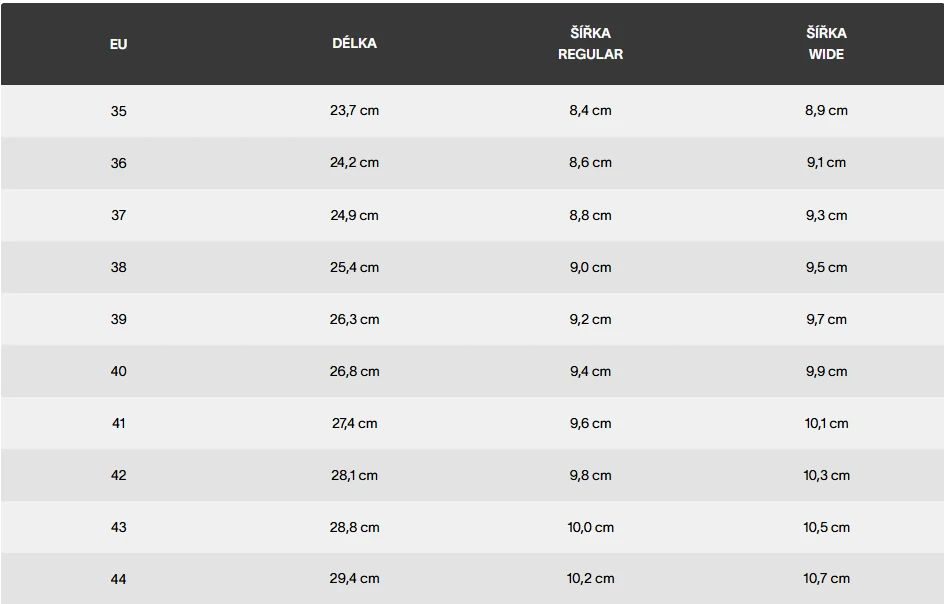This screenshot has height=604, width=944.
Task: Click the 28,8 cm length value
Action: [x=355, y=528]
